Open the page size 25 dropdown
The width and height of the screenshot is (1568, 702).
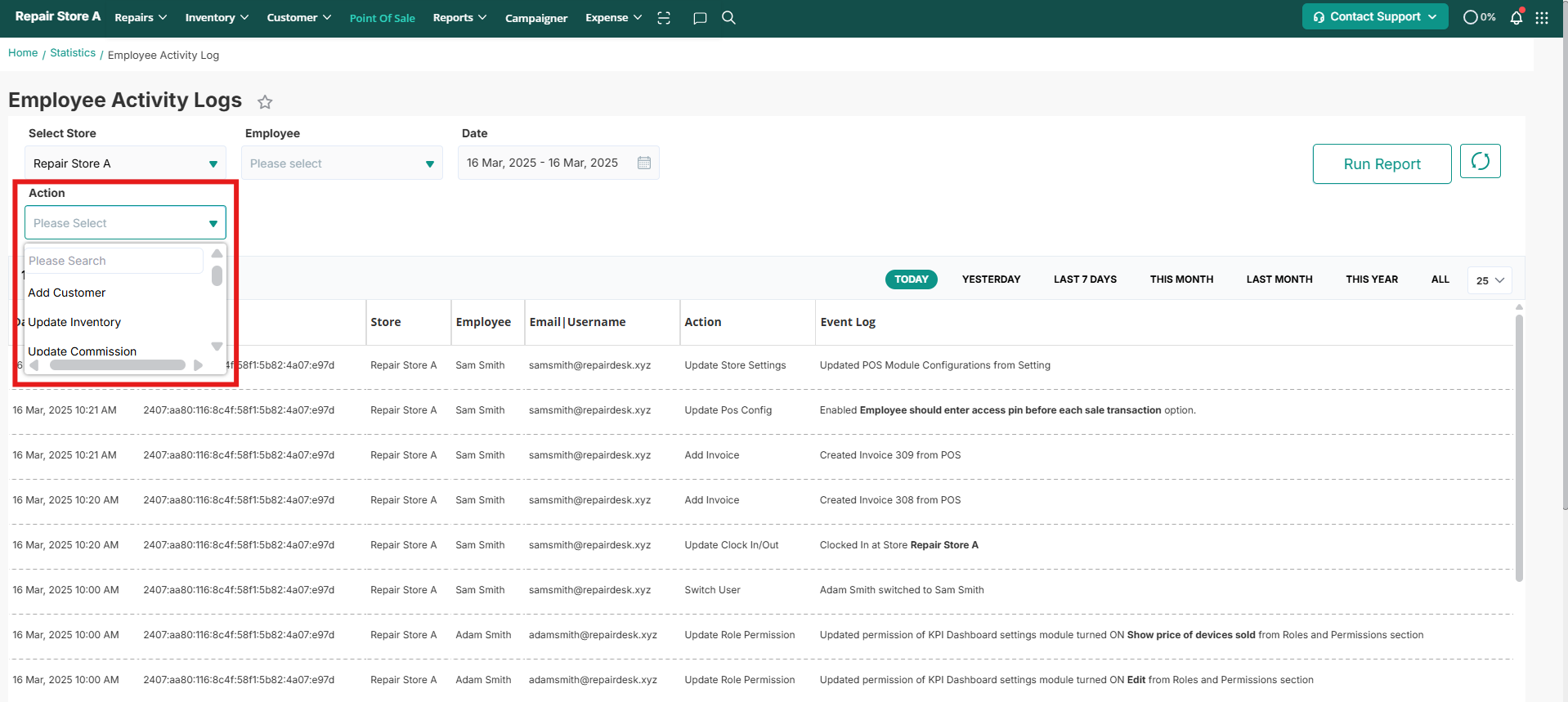[x=1490, y=280]
